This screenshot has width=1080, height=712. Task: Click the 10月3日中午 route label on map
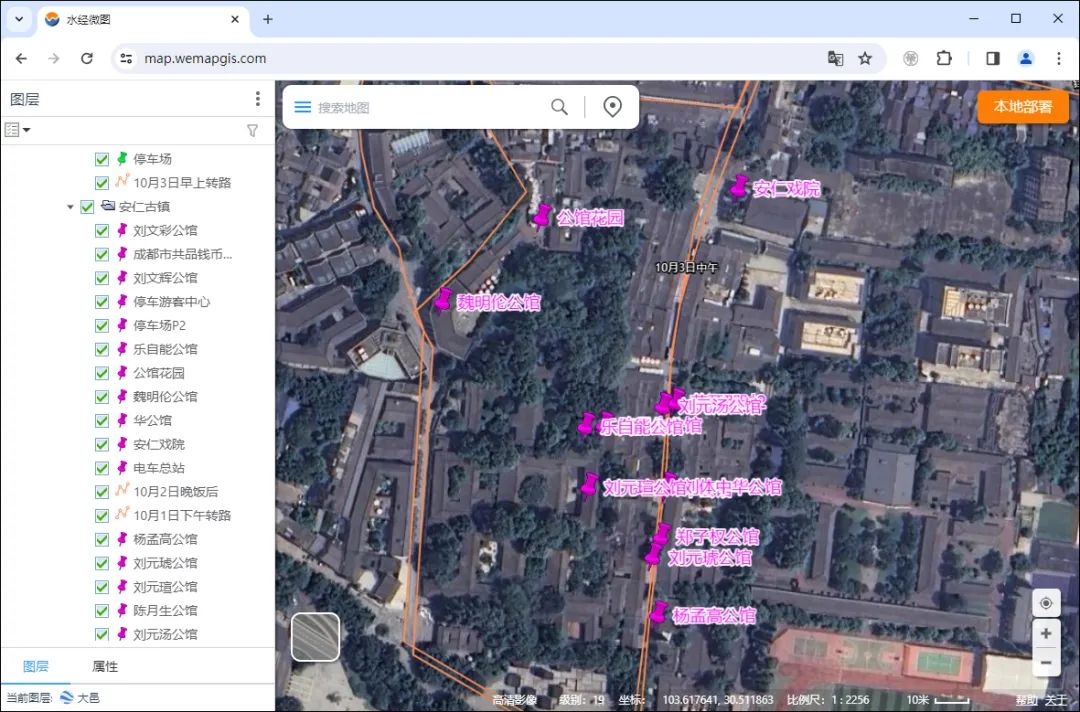click(x=686, y=267)
